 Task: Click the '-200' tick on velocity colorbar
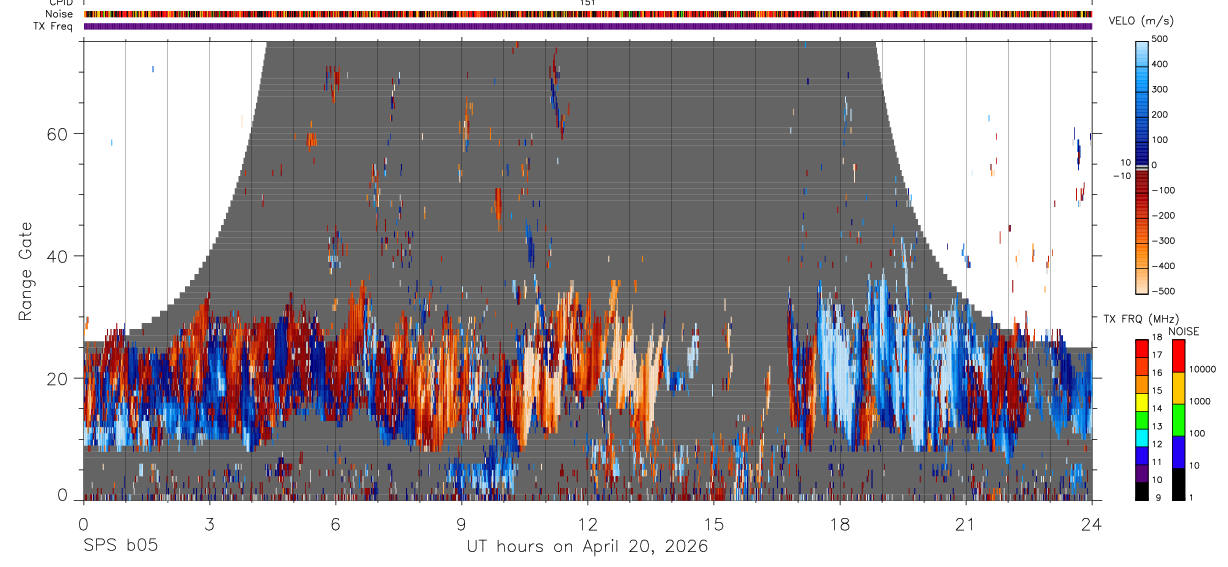1164,215
